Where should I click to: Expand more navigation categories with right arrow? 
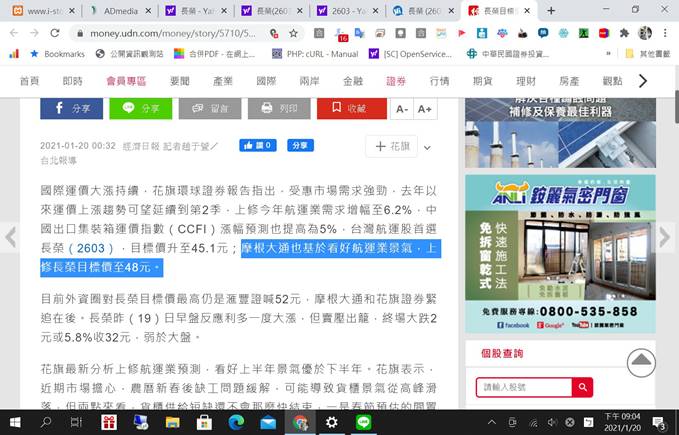pyautogui.click(x=645, y=80)
